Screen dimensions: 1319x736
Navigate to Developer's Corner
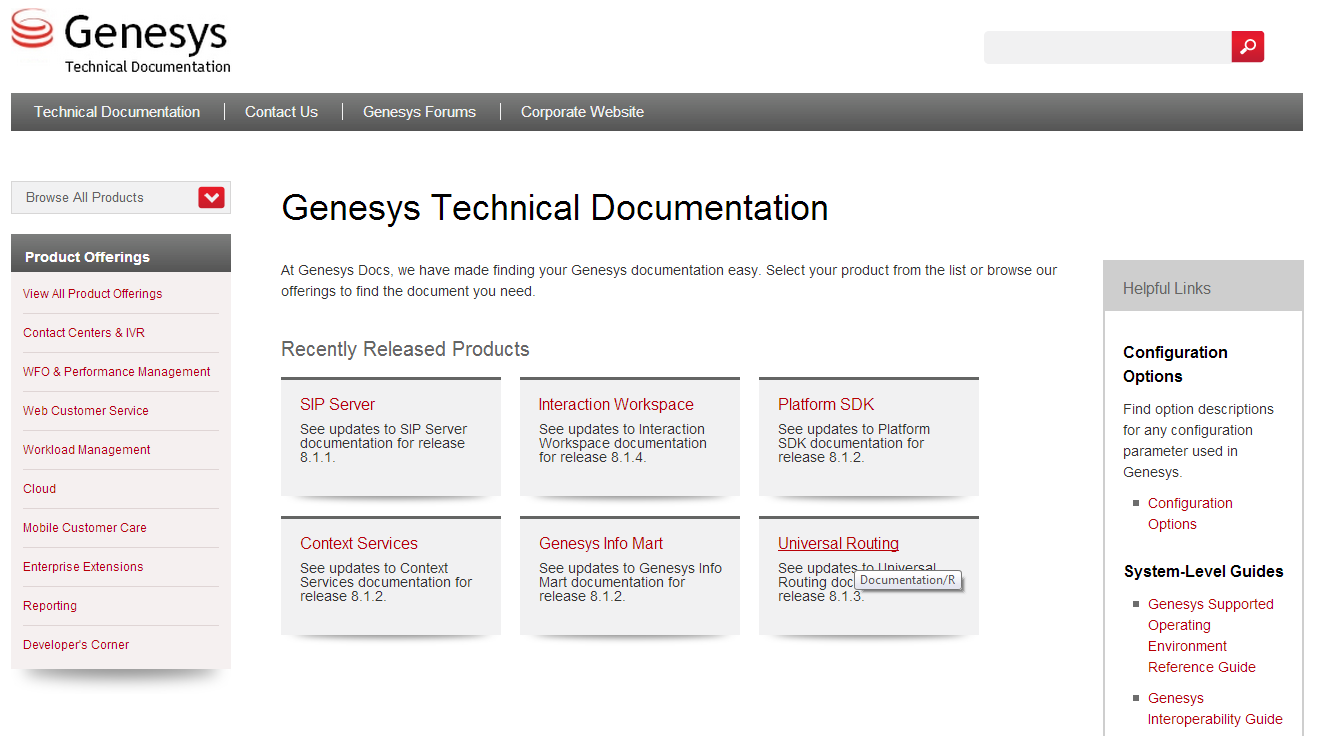[x=76, y=645]
